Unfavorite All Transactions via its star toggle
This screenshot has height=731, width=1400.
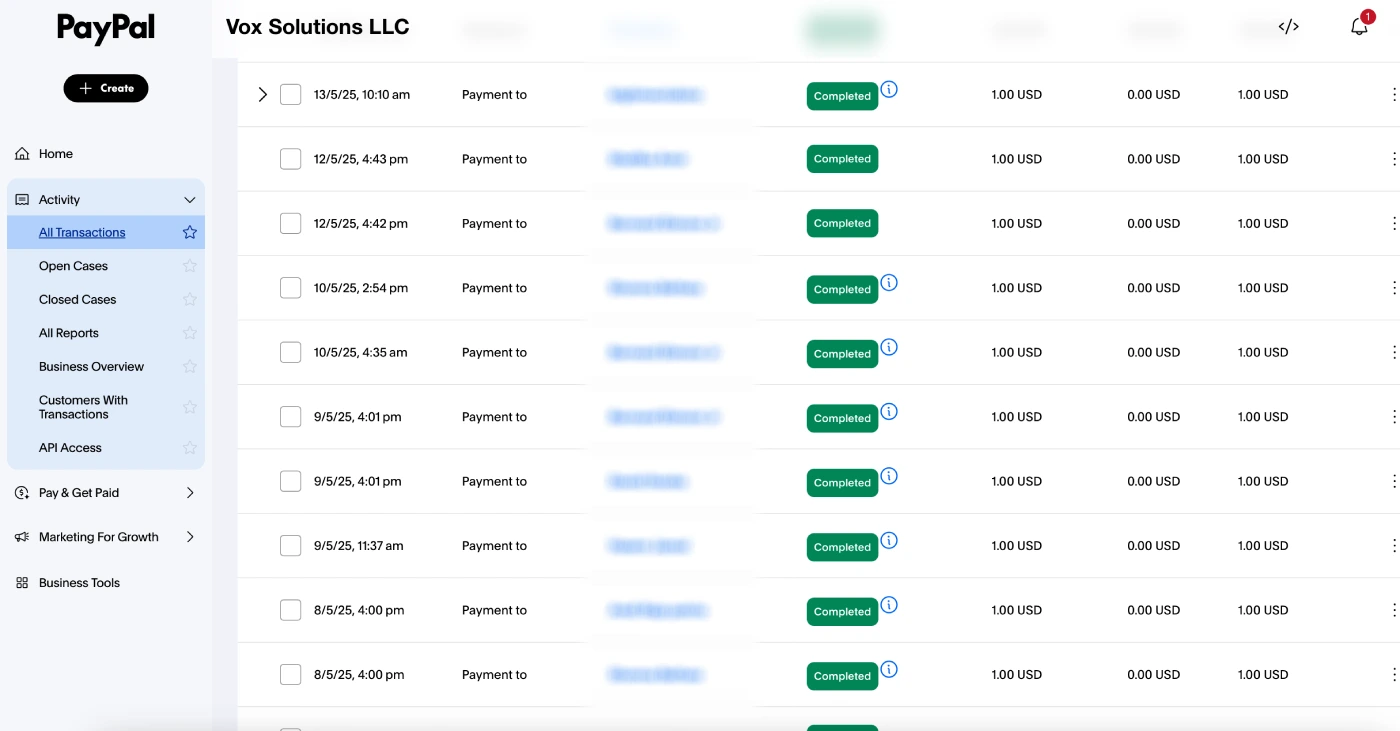pyautogui.click(x=189, y=231)
